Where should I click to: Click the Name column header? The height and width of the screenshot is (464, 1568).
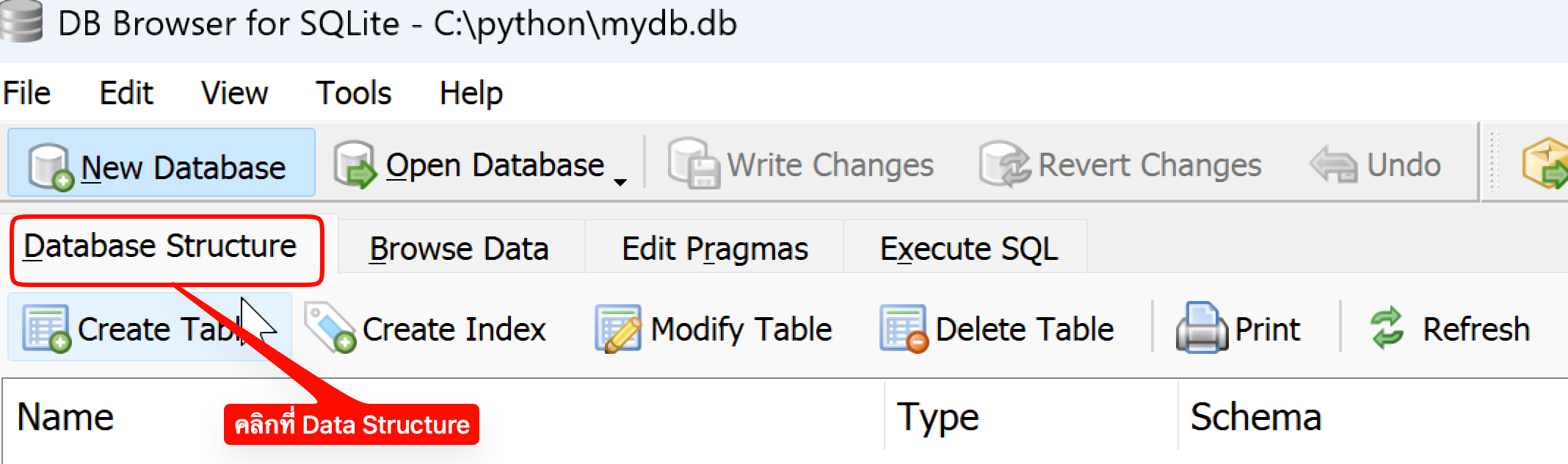[x=65, y=417]
